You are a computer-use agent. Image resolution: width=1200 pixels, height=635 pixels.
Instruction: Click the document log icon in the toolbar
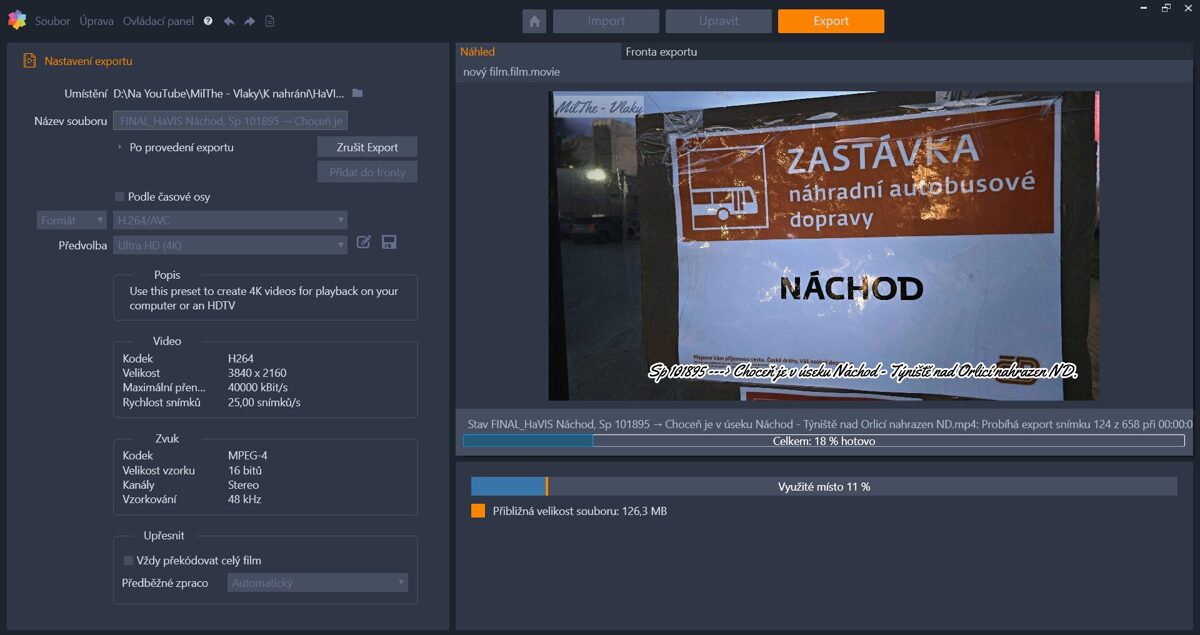(x=268, y=20)
